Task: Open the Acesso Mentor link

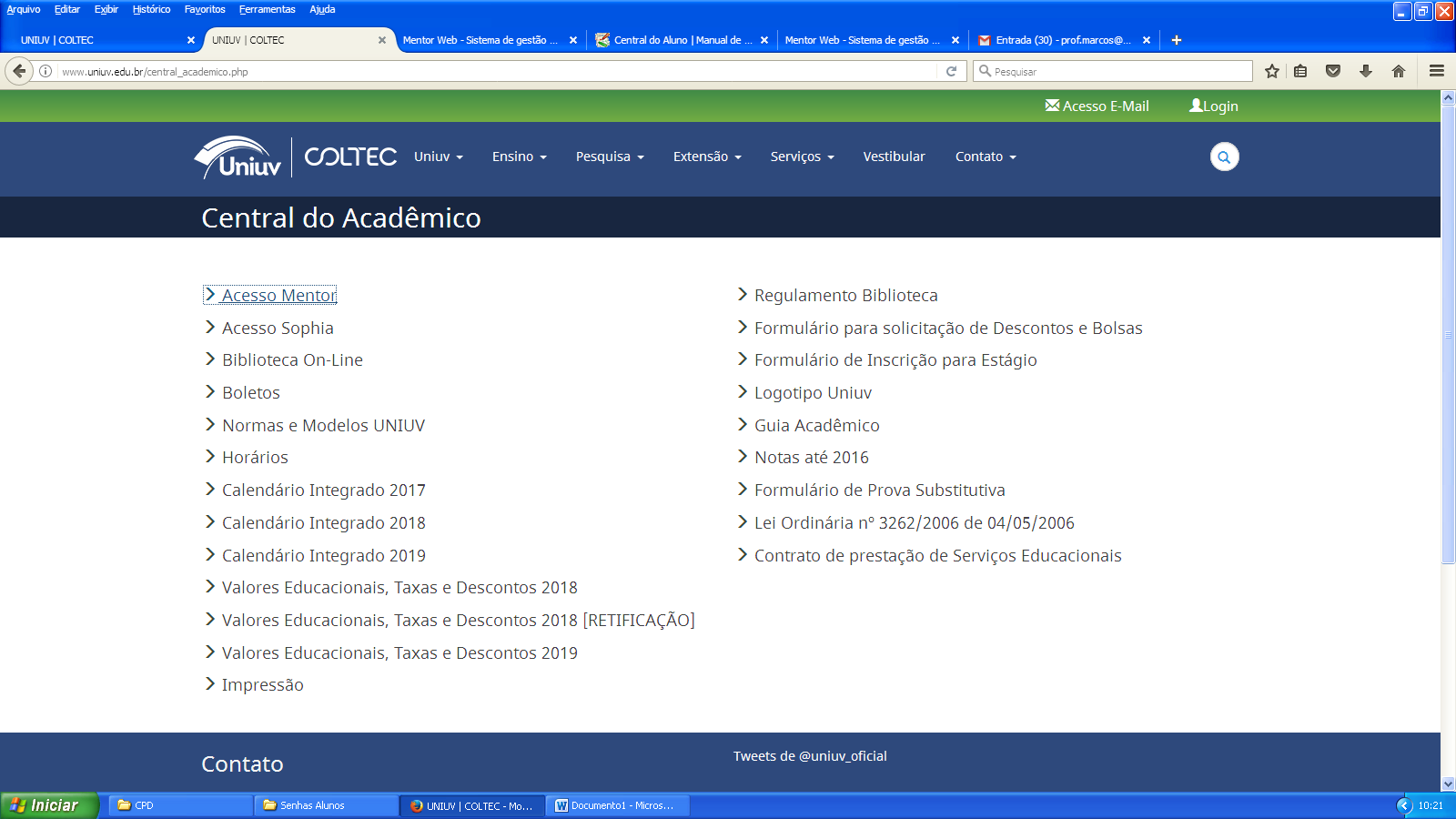Action: tap(278, 296)
